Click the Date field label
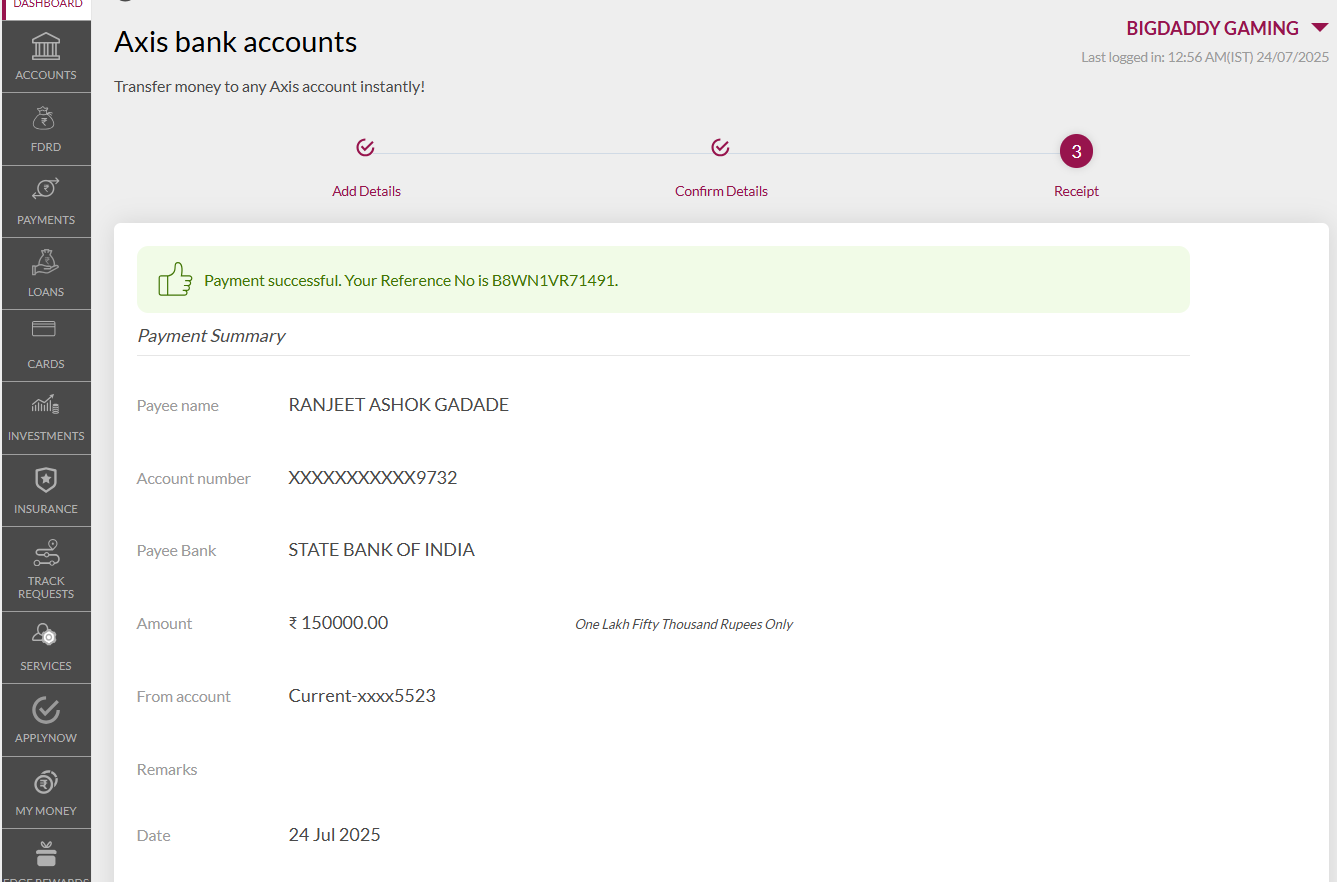1337x882 pixels. [x=154, y=836]
